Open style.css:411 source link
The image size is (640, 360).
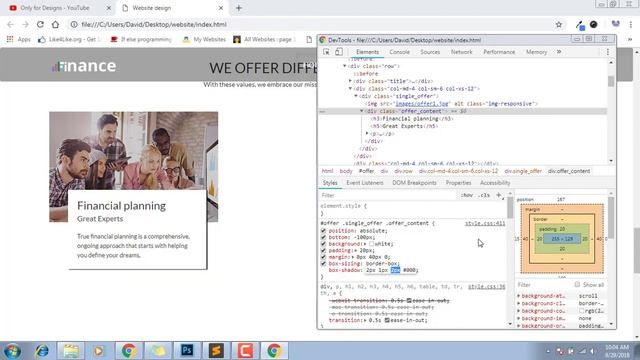[485, 223]
